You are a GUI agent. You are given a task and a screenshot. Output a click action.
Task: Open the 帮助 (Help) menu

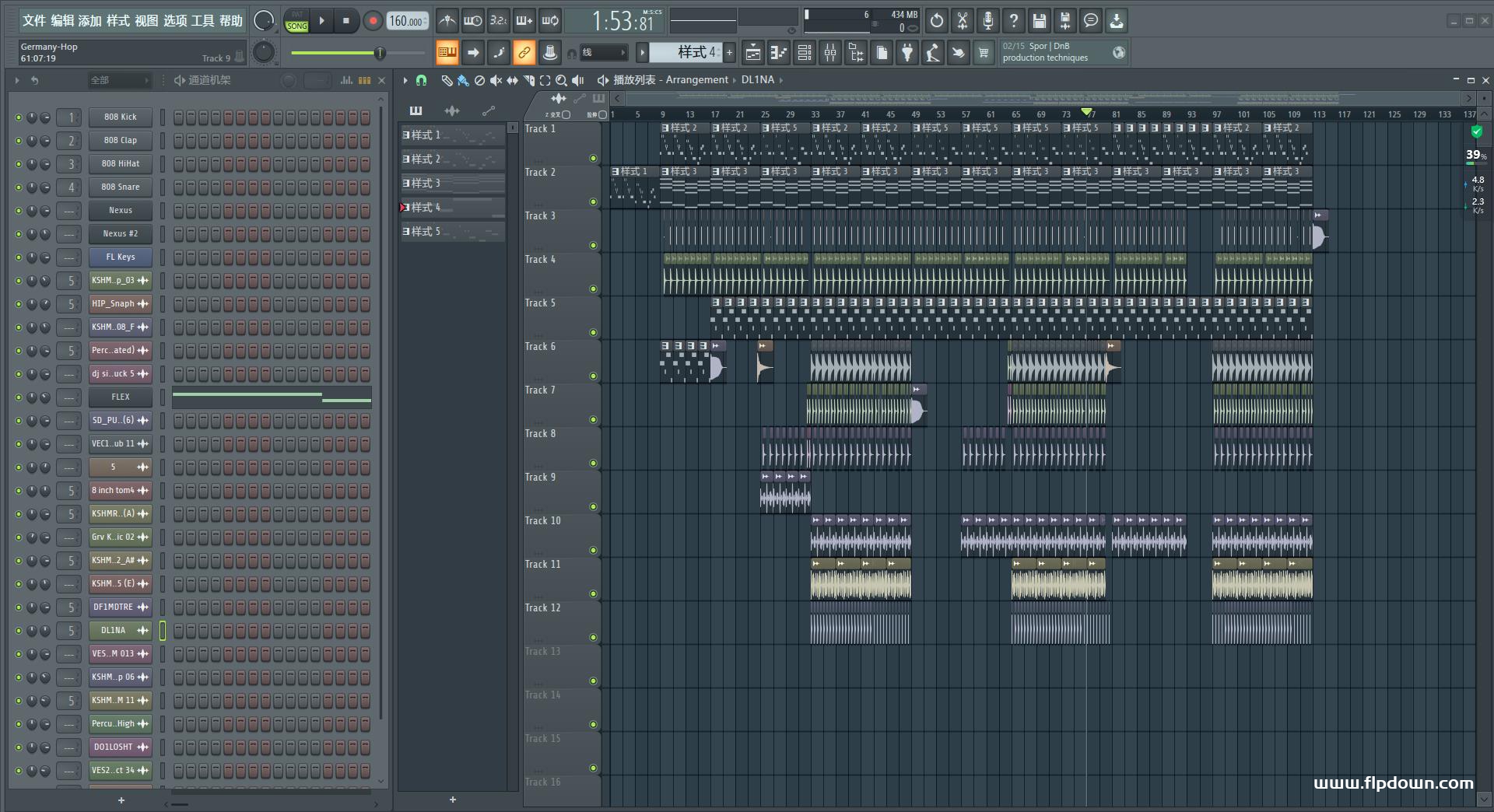(231, 21)
